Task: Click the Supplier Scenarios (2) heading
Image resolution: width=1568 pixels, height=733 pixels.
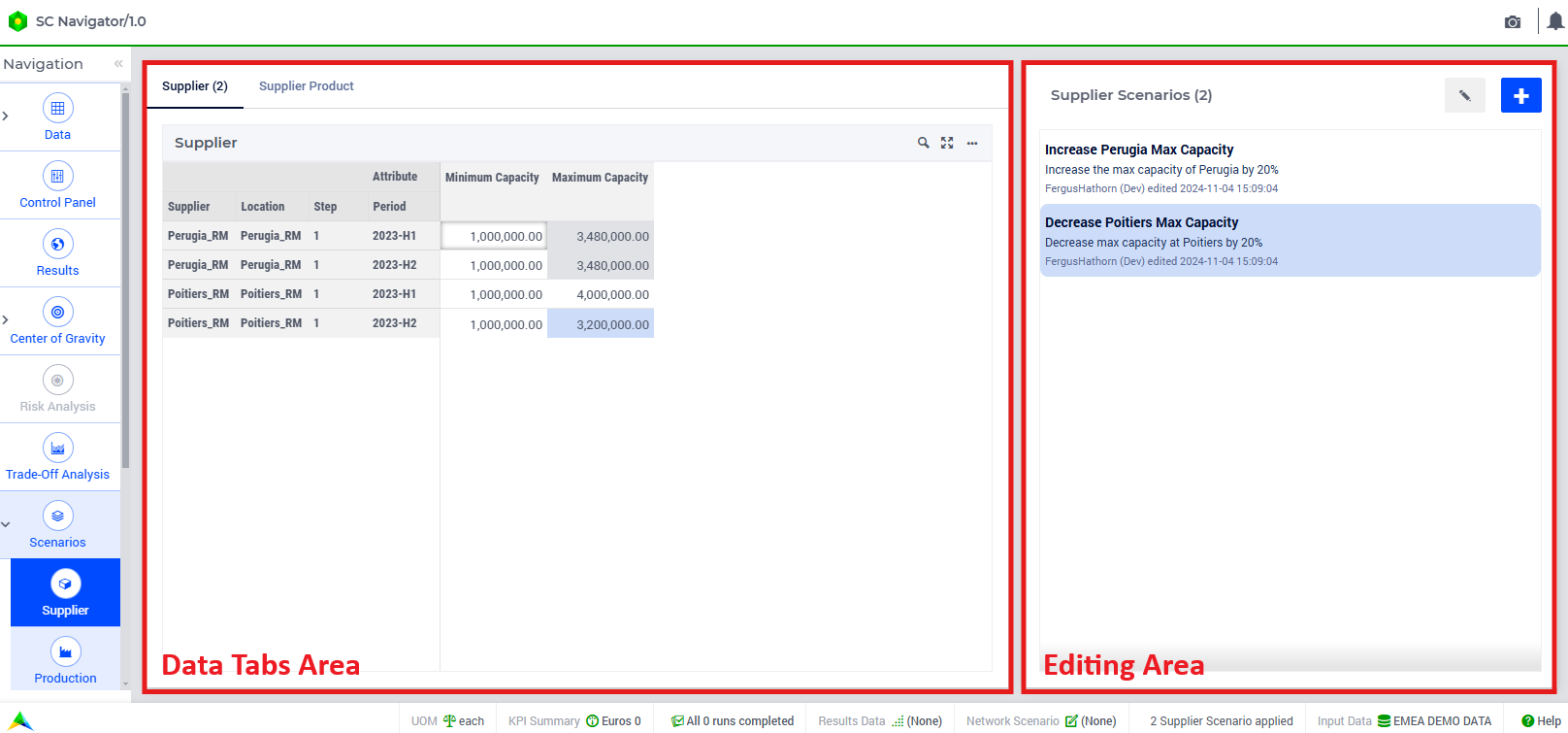Action: click(1131, 95)
